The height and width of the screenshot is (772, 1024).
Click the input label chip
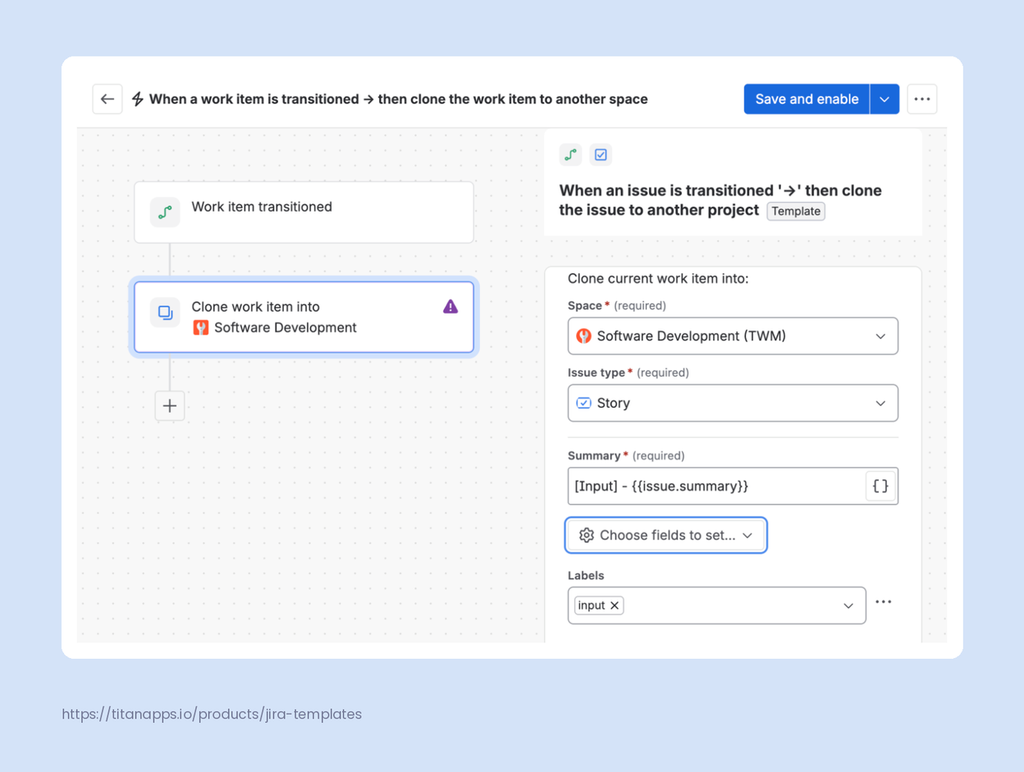[x=599, y=605]
